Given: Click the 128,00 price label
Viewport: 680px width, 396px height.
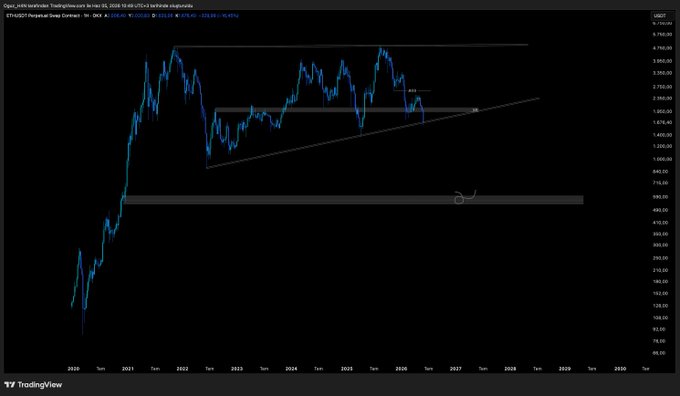Looking at the screenshot, I should (x=659, y=306).
